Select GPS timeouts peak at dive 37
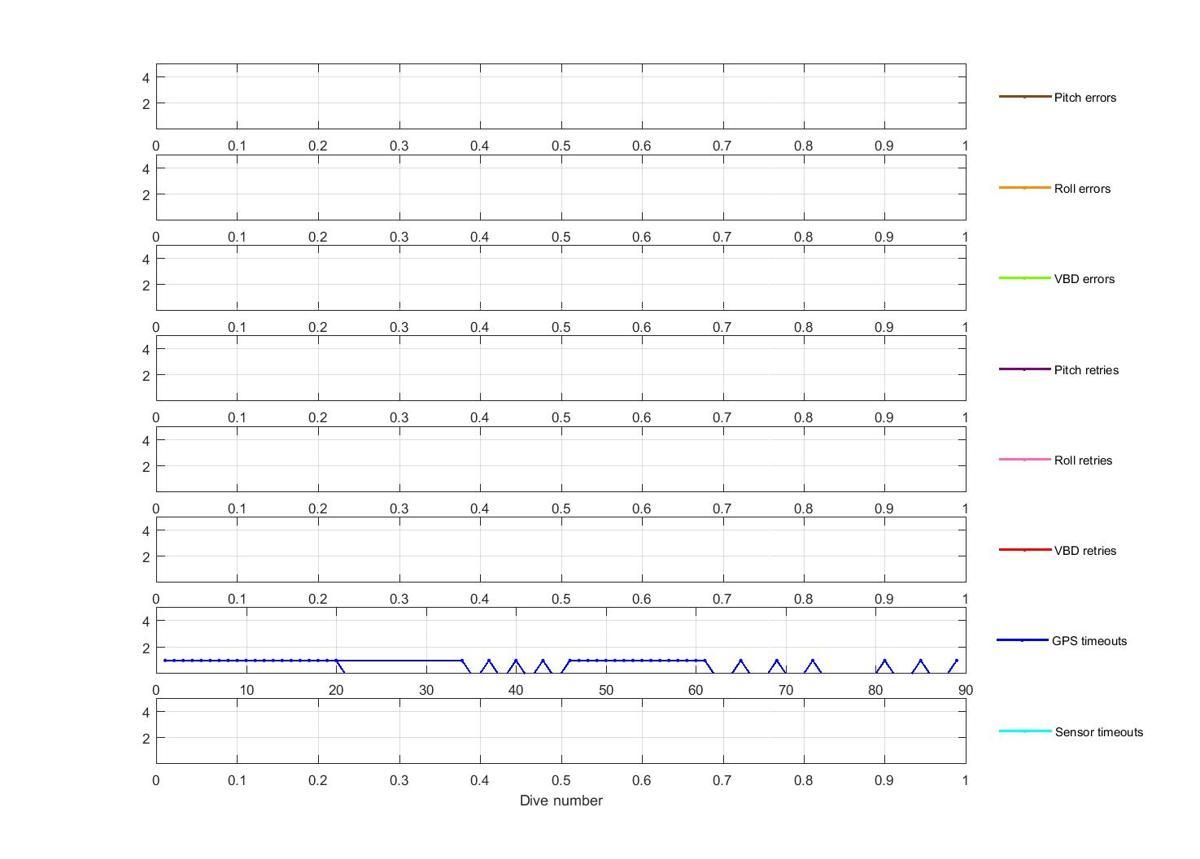1200x859 pixels. (x=489, y=660)
